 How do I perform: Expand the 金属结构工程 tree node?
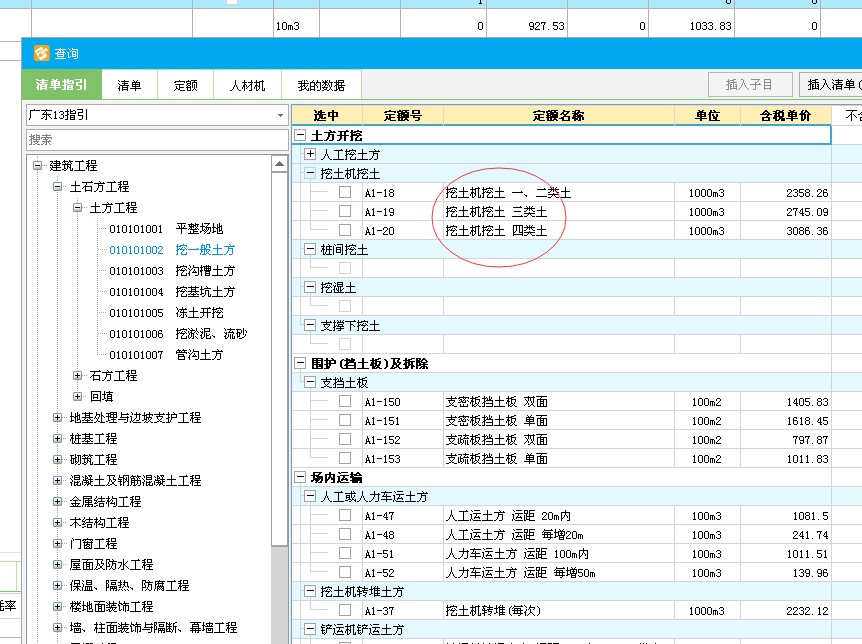click(x=57, y=501)
